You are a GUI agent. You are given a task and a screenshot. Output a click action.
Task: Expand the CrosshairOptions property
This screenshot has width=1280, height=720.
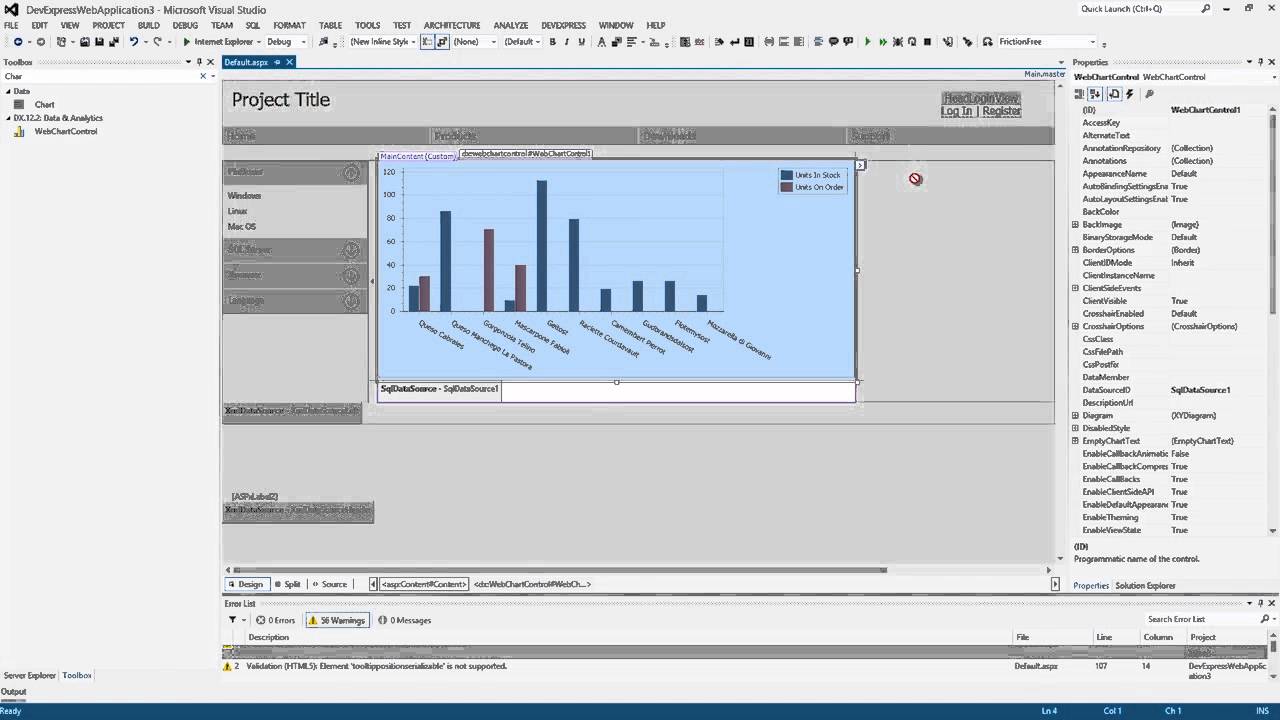point(1075,327)
